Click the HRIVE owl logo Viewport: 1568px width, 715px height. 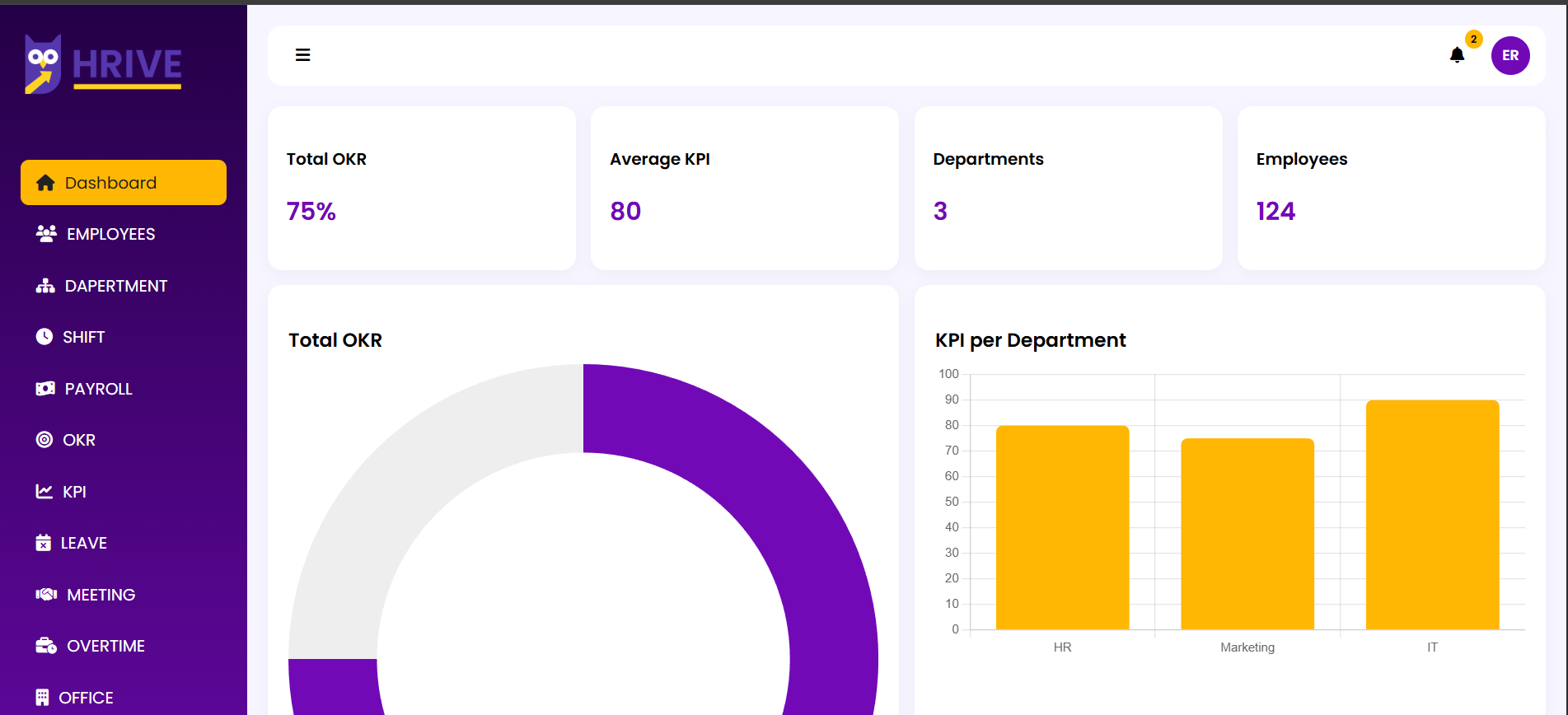coord(43,64)
